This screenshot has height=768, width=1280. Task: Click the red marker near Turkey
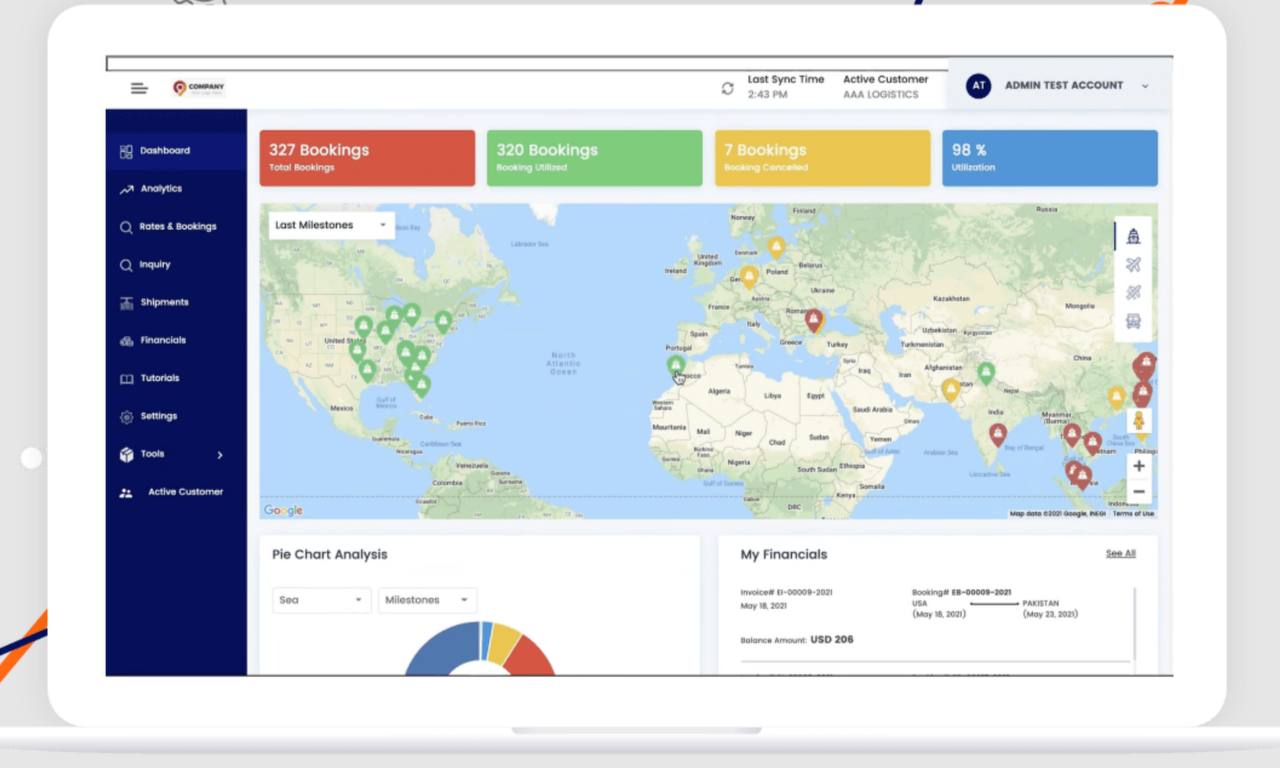click(814, 320)
